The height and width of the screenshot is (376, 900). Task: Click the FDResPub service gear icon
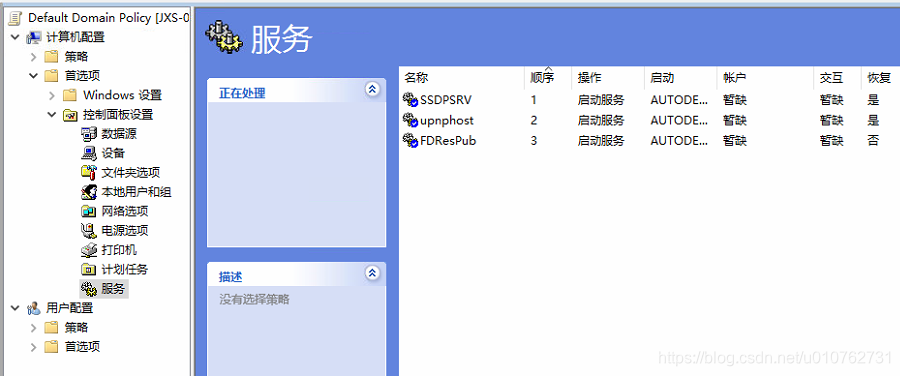coord(410,140)
